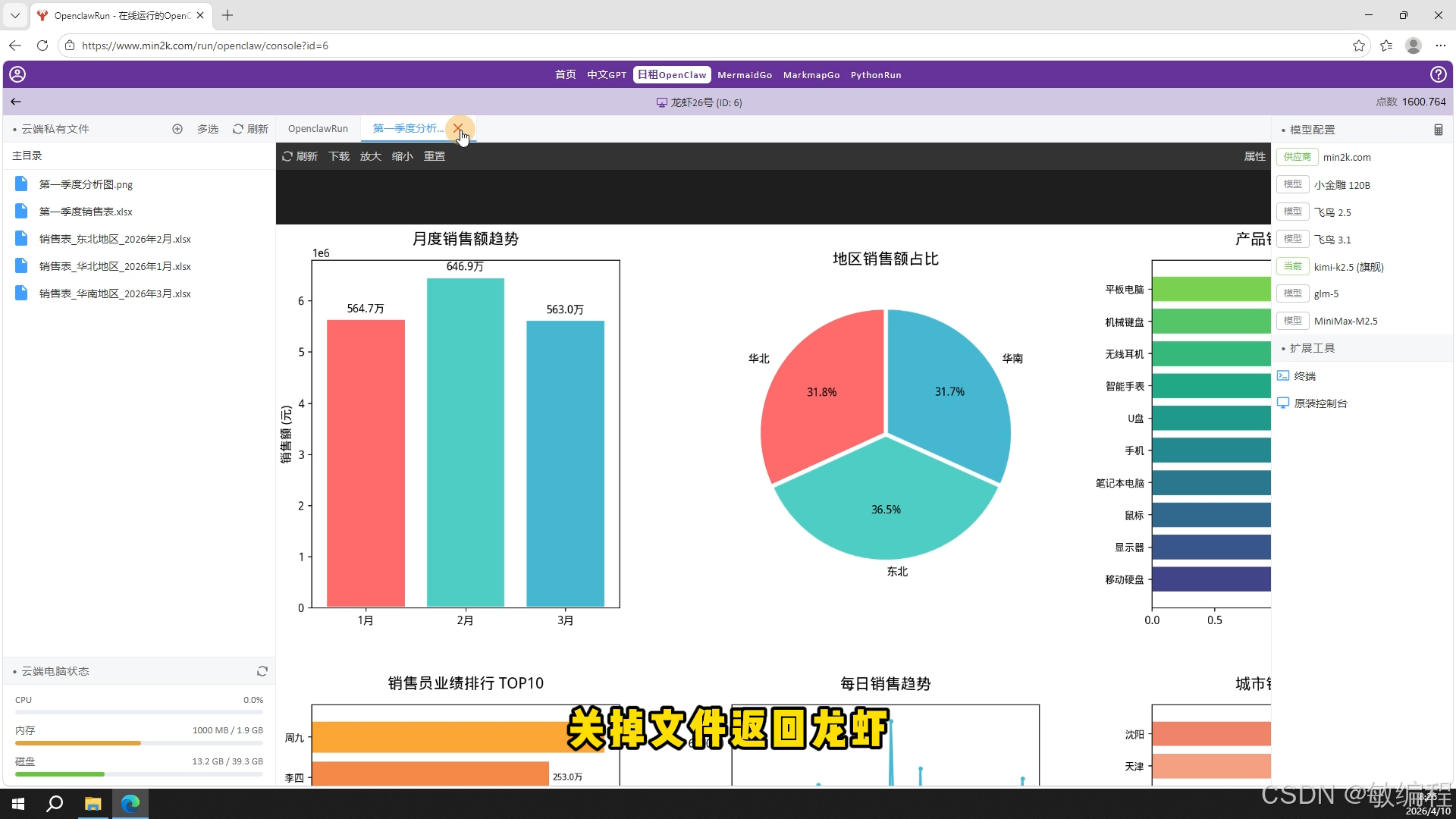Select the glm-5 model

(x=1326, y=293)
